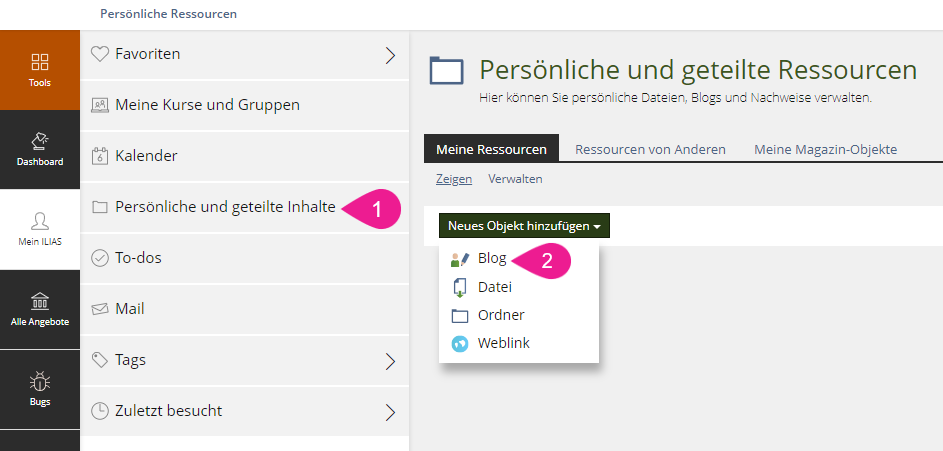
Task: Choose Blog from the dropdown menu
Action: 492,259
